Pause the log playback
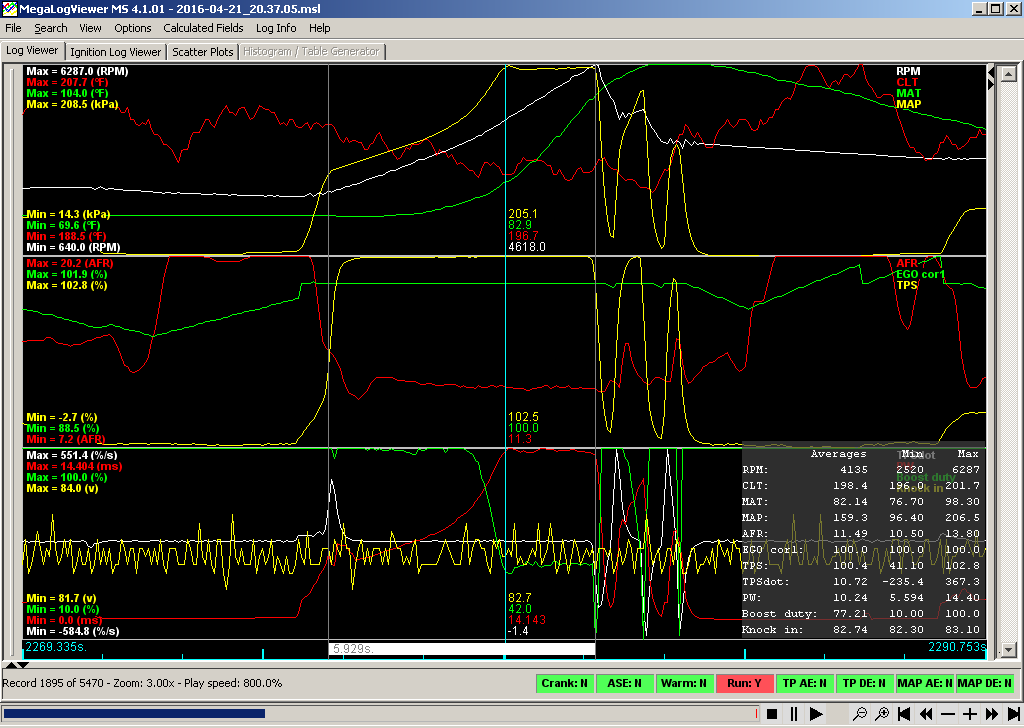The width and height of the screenshot is (1024, 728). tap(794, 714)
